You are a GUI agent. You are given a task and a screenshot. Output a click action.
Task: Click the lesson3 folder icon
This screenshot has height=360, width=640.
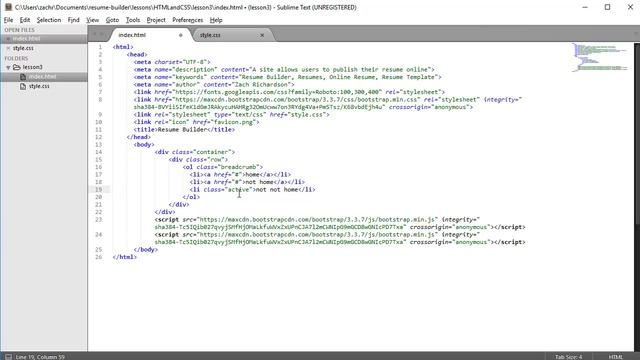click(17, 67)
